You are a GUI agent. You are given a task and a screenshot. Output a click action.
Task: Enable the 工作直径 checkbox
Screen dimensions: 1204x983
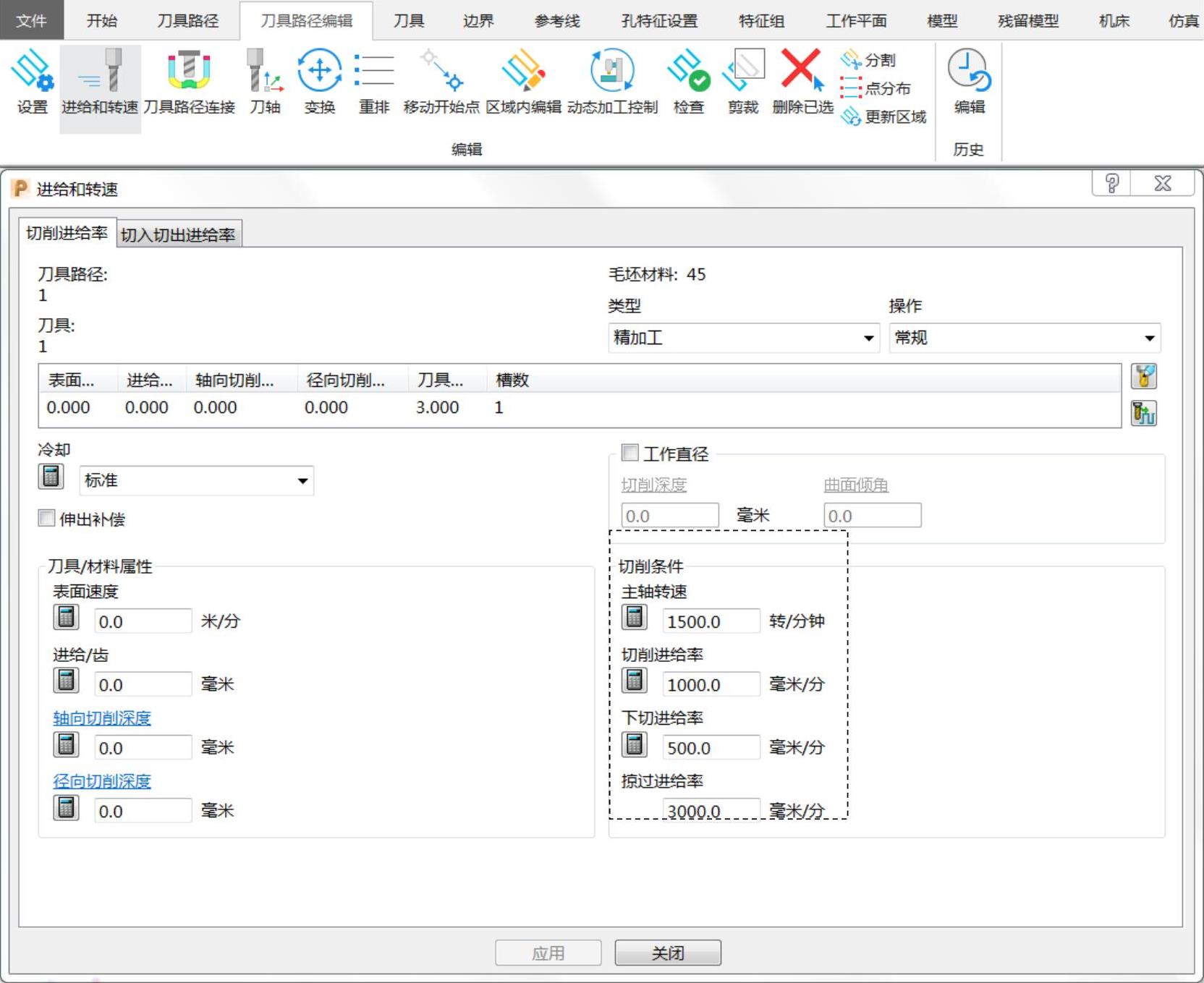tap(630, 454)
